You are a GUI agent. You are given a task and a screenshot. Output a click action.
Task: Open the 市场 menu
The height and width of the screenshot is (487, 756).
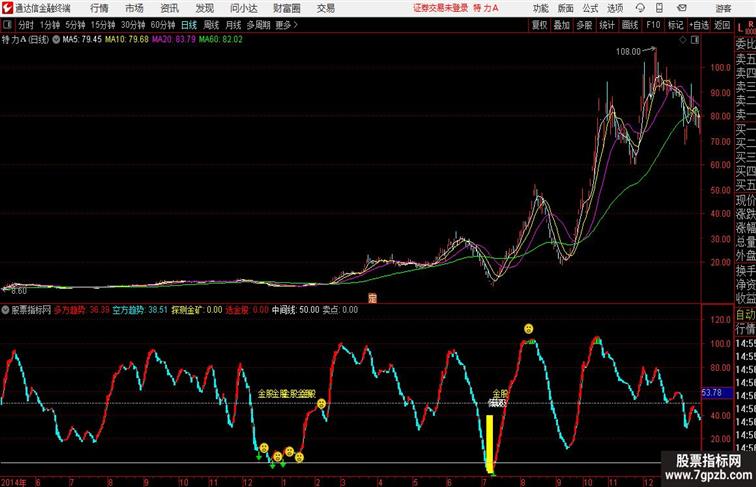pyautogui.click(x=134, y=8)
